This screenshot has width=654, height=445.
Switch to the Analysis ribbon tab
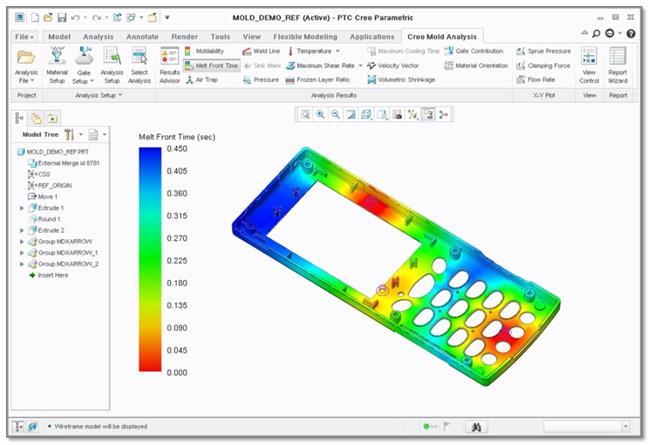(98, 37)
